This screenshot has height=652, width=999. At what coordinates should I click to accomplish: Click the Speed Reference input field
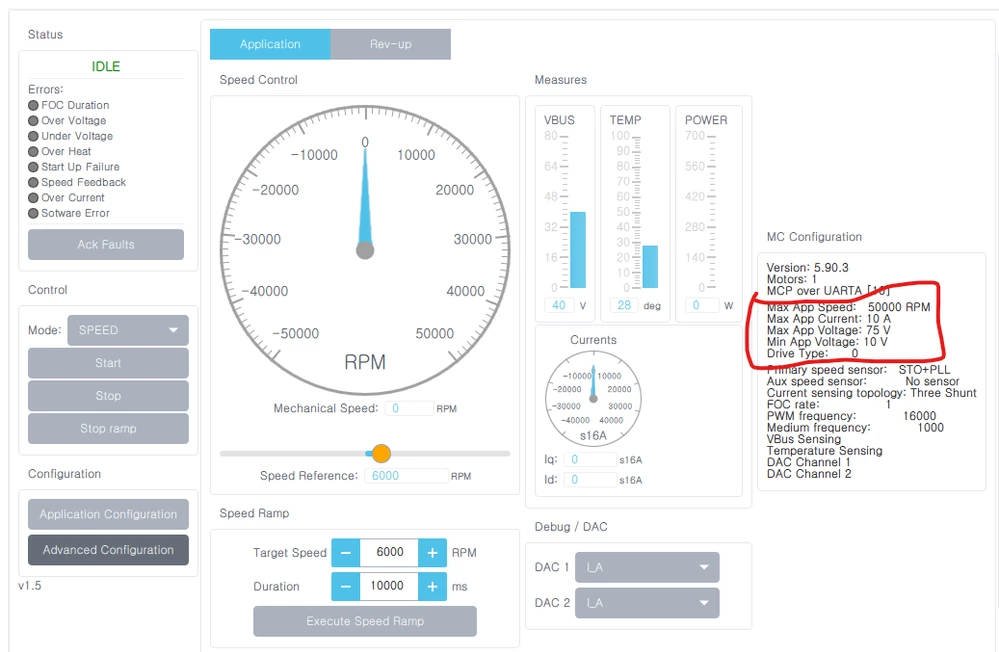pos(406,475)
